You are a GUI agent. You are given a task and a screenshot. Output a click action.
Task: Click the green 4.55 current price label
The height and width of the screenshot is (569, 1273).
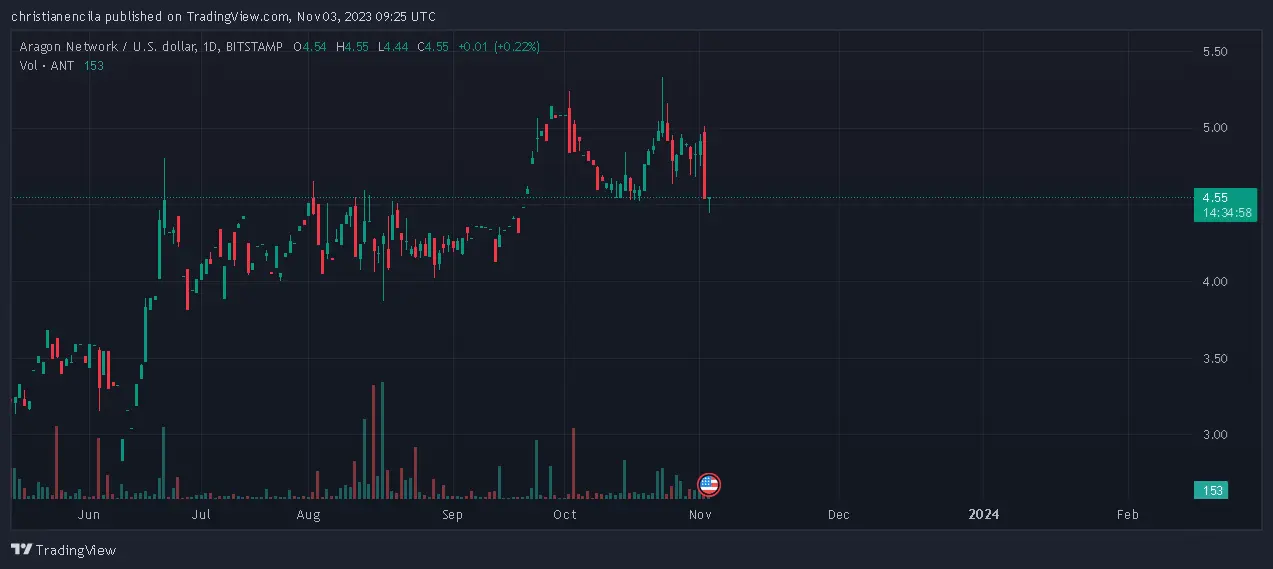coord(1224,197)
